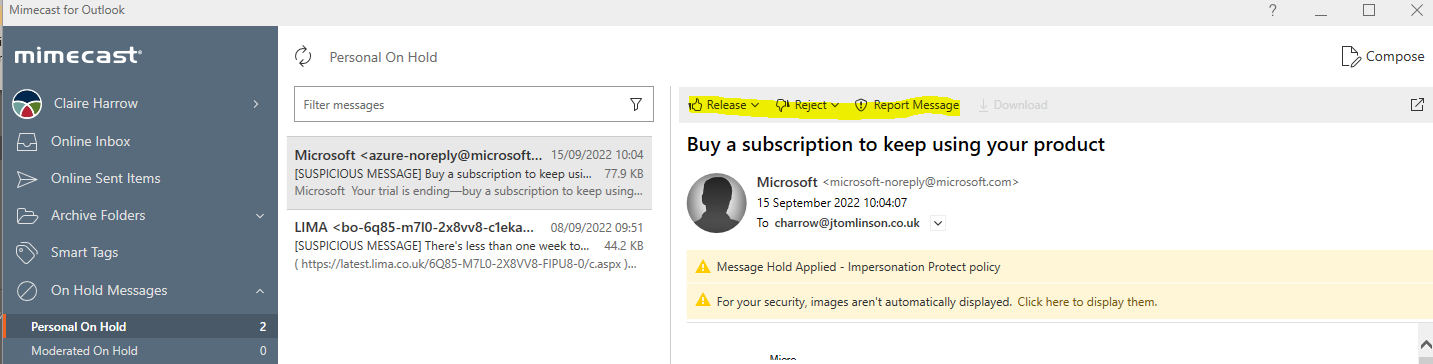Pop out message using the external window icon
Screen dimensions: 1433x364
click(x=1417, y=104)
